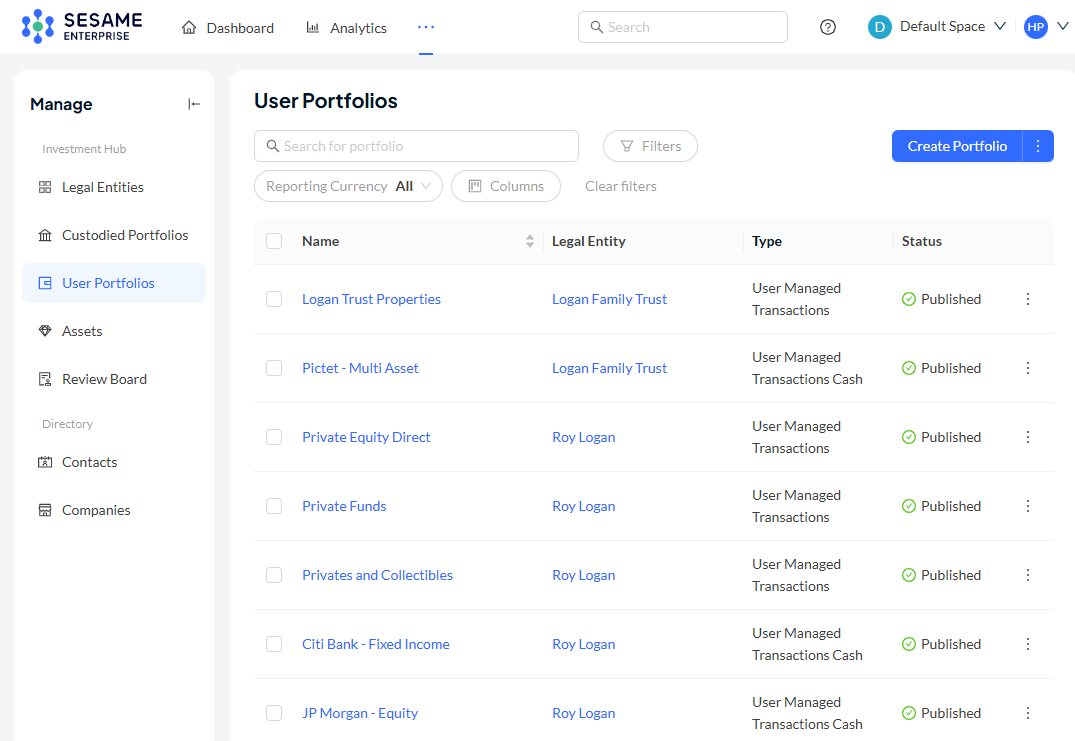Click the User Portfolios page heading
The height and width of the screenshot is (741, 1075).
coord(326,101)
